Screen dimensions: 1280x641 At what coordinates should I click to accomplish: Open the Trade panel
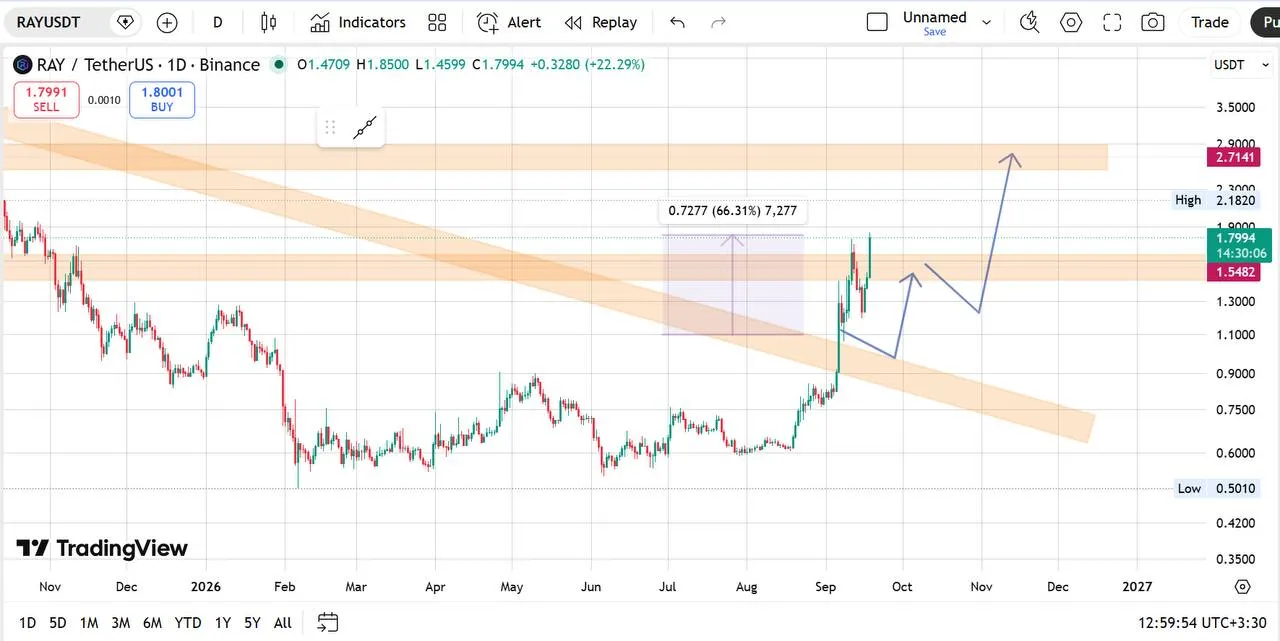click(x=1210, y=22)
